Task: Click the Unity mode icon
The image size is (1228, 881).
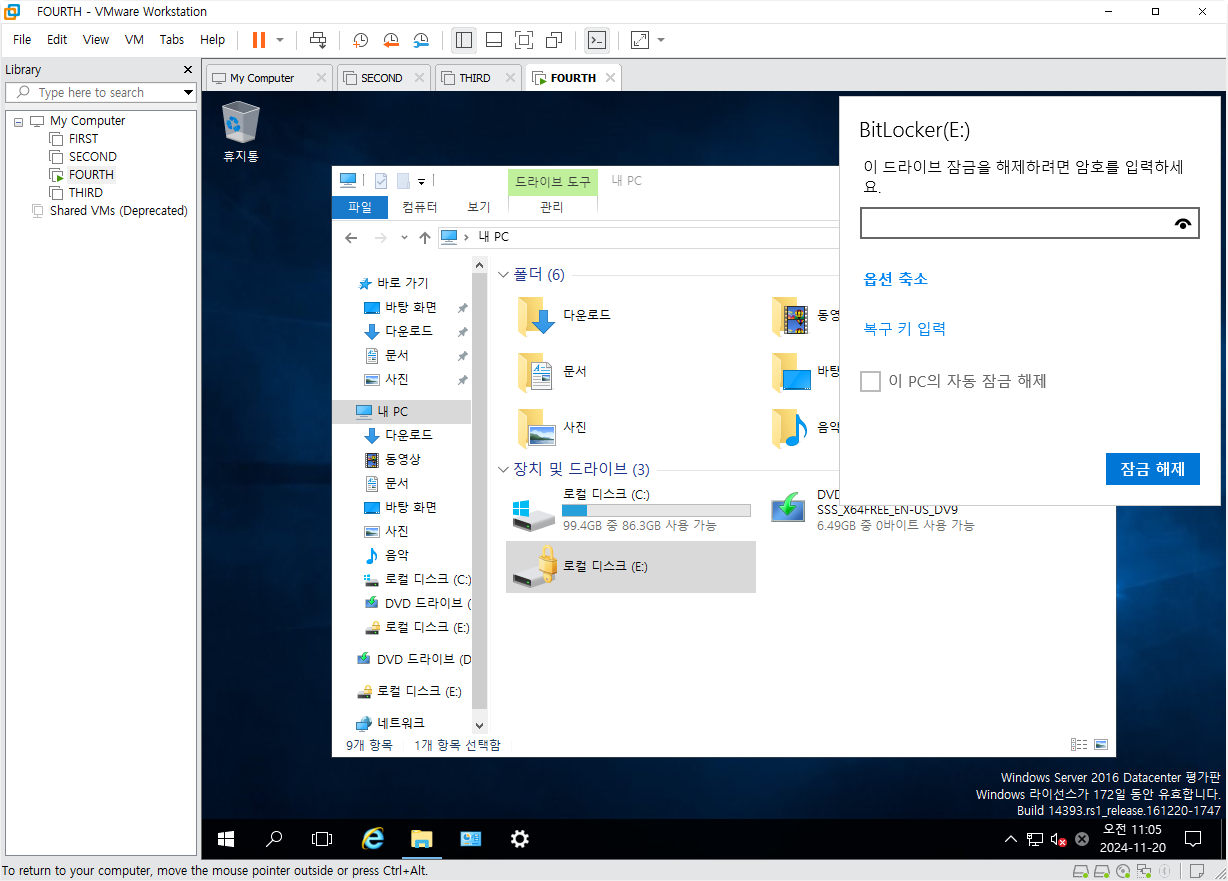Action: [x=554, y=40]
